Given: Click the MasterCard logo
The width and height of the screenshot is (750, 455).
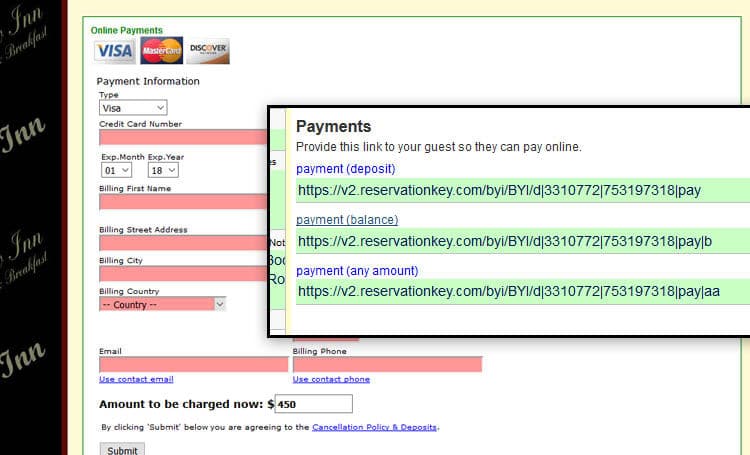Looking at the screenshot, I should (161, 51).
